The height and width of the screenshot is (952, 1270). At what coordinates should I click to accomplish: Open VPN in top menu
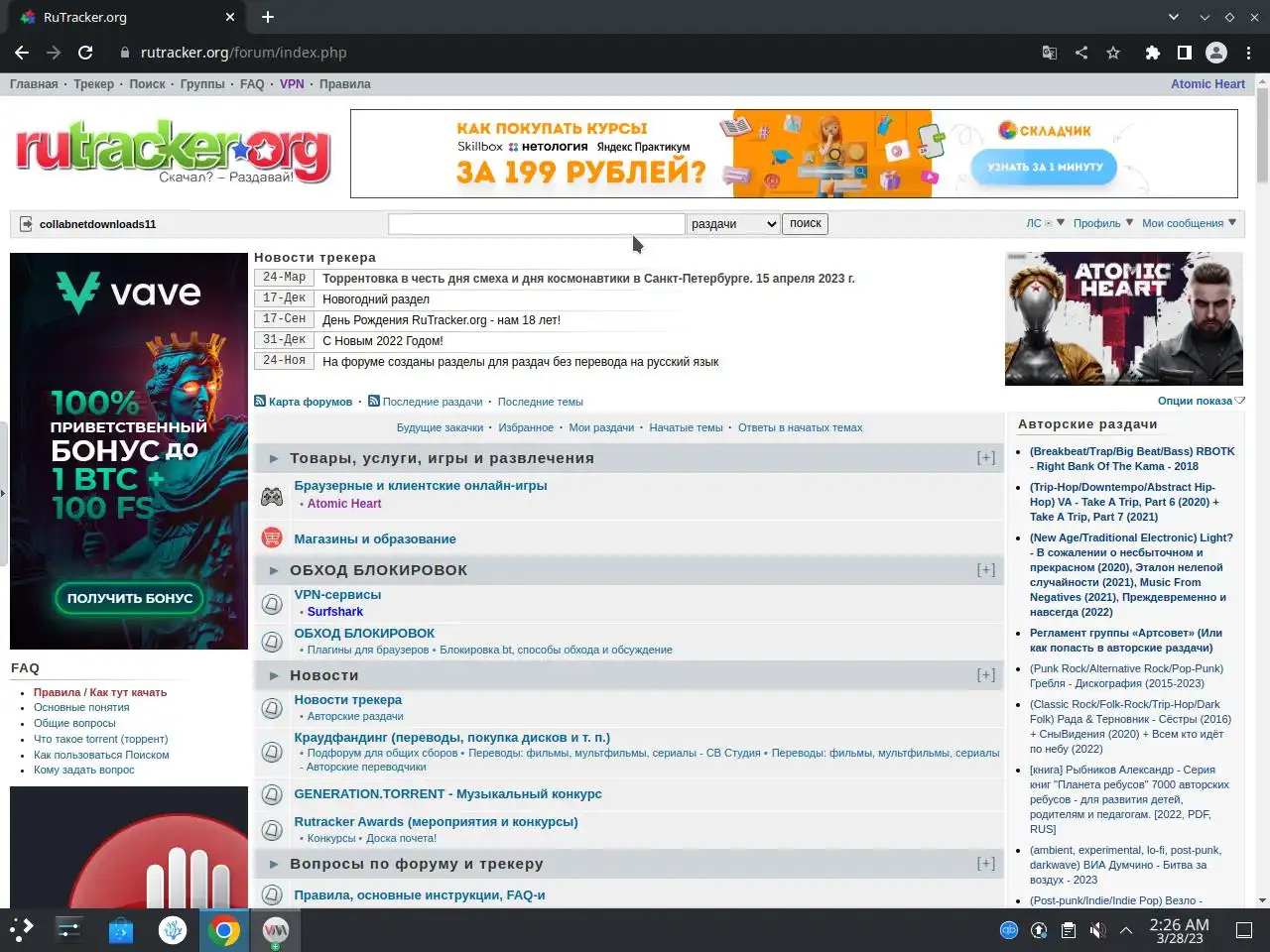(292, 84)
